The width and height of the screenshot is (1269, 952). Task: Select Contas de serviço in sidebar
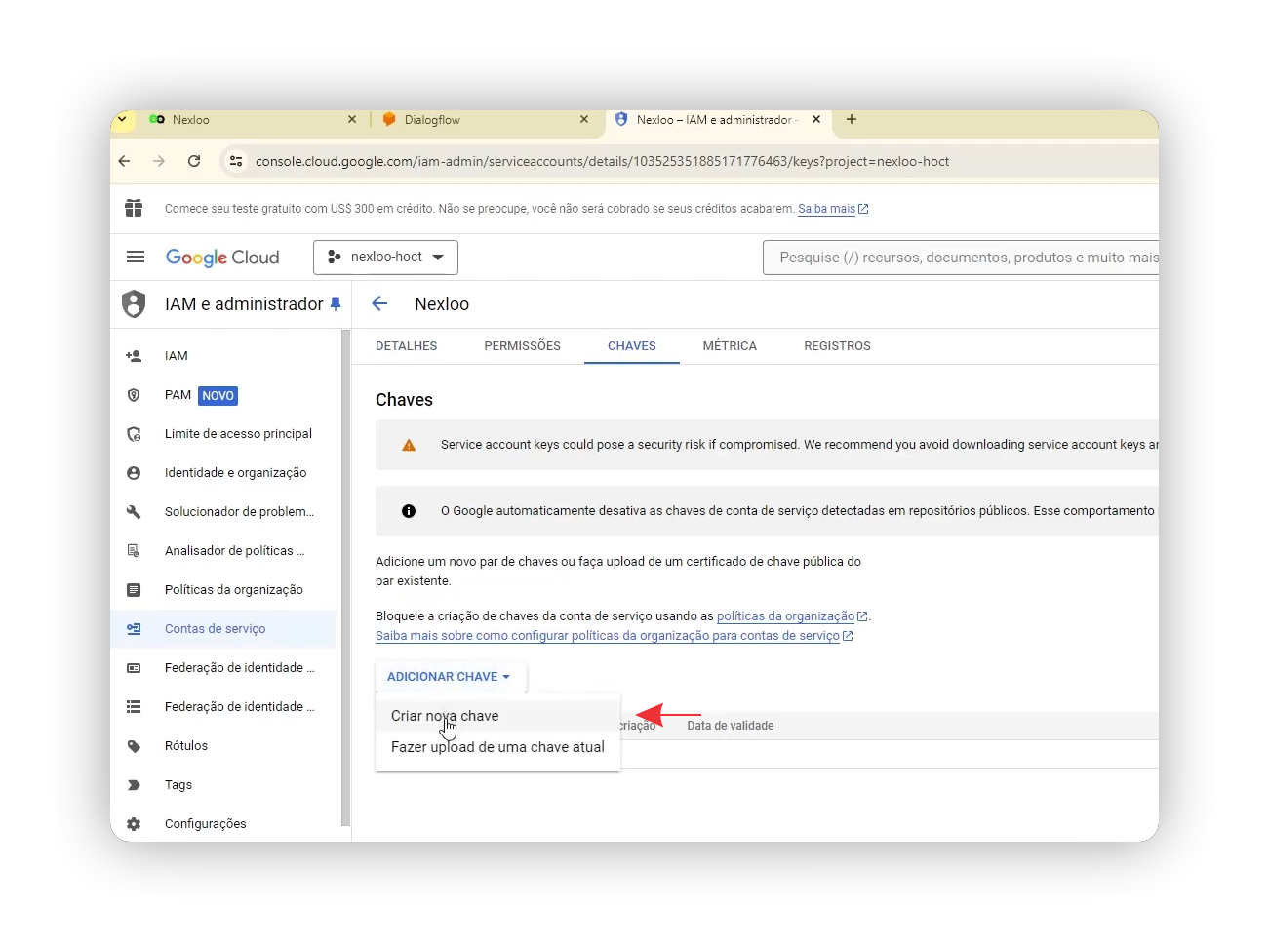click(223, 629)
